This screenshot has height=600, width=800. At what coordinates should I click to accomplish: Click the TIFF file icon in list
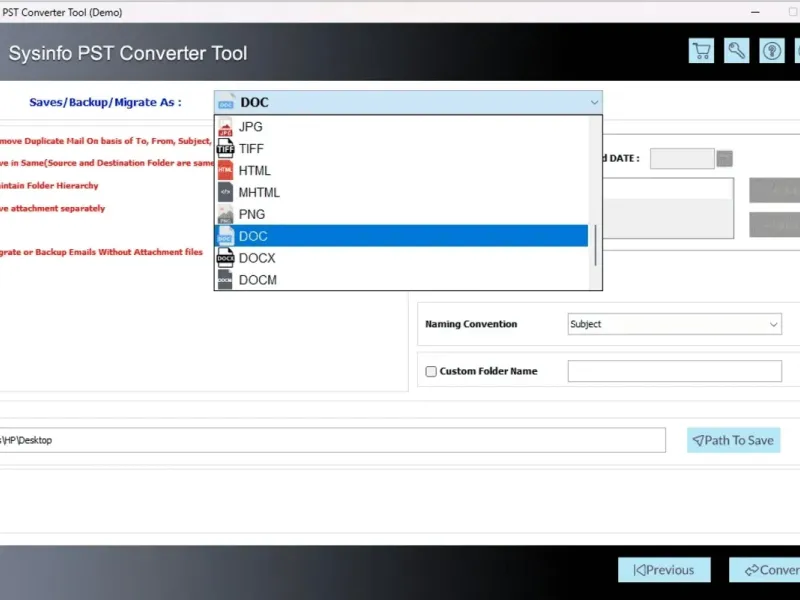[x=225, y=148]
